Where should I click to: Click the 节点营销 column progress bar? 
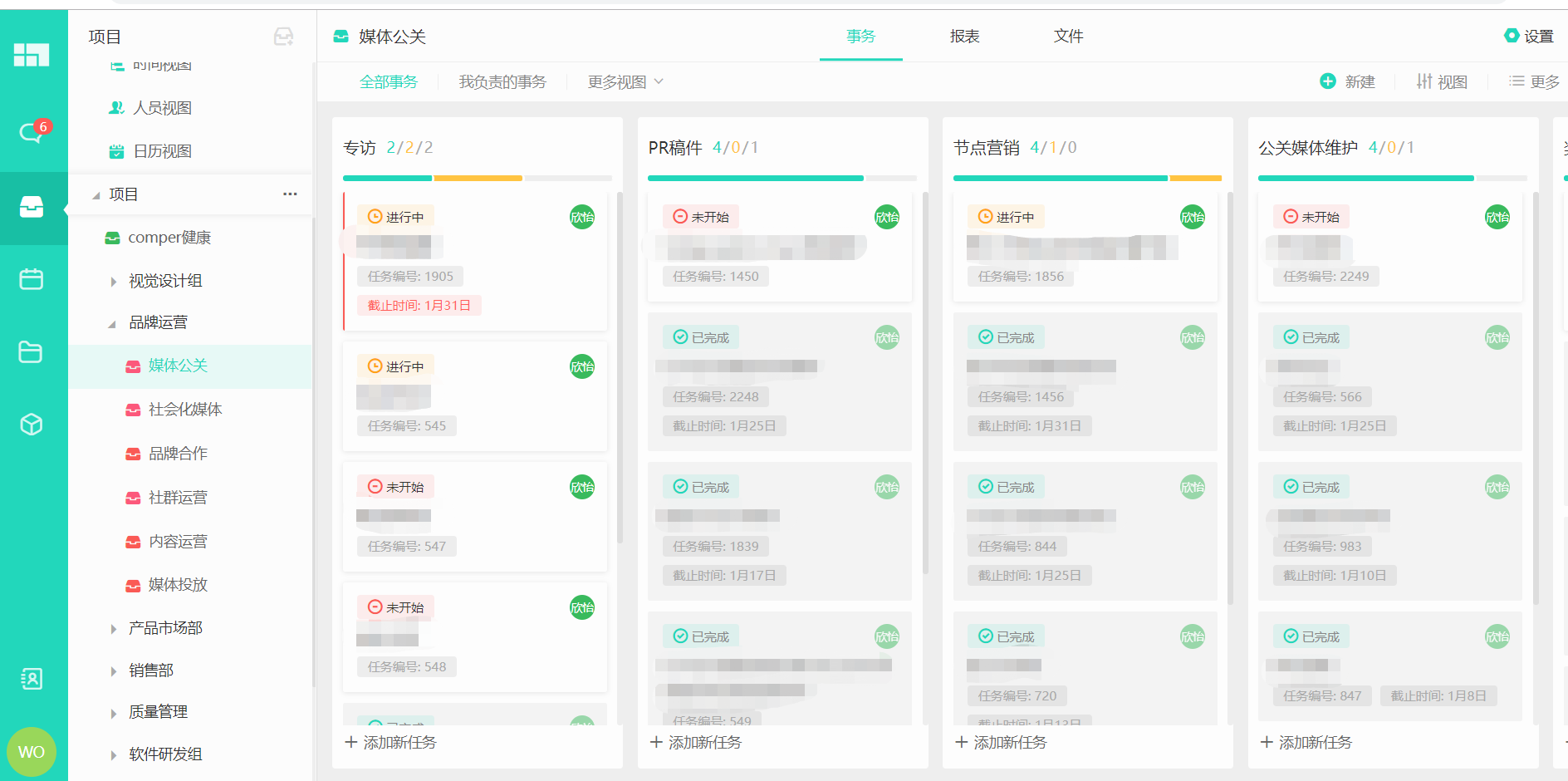(1087, 178)
